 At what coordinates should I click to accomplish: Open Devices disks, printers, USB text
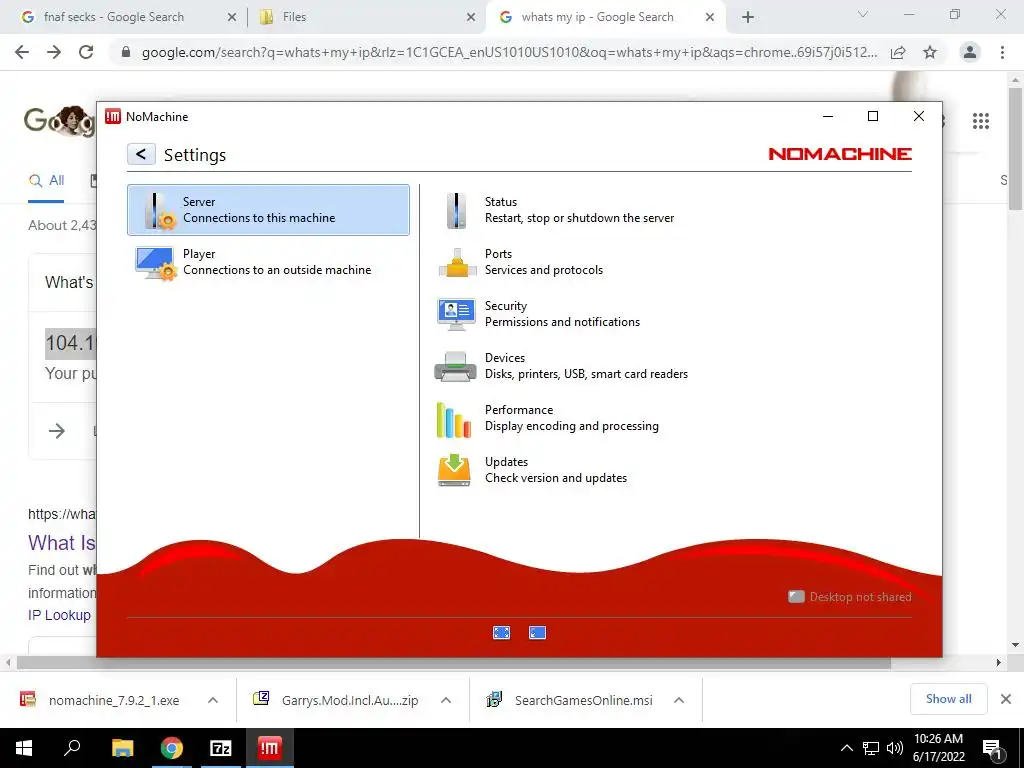click(x=586, y=366)
